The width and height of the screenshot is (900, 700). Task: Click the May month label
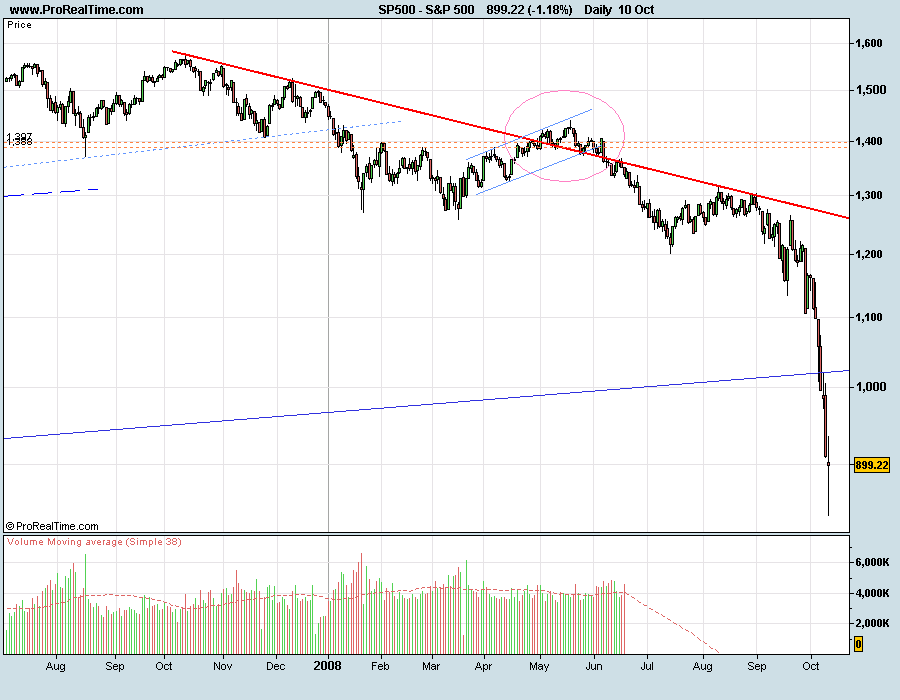539,666
